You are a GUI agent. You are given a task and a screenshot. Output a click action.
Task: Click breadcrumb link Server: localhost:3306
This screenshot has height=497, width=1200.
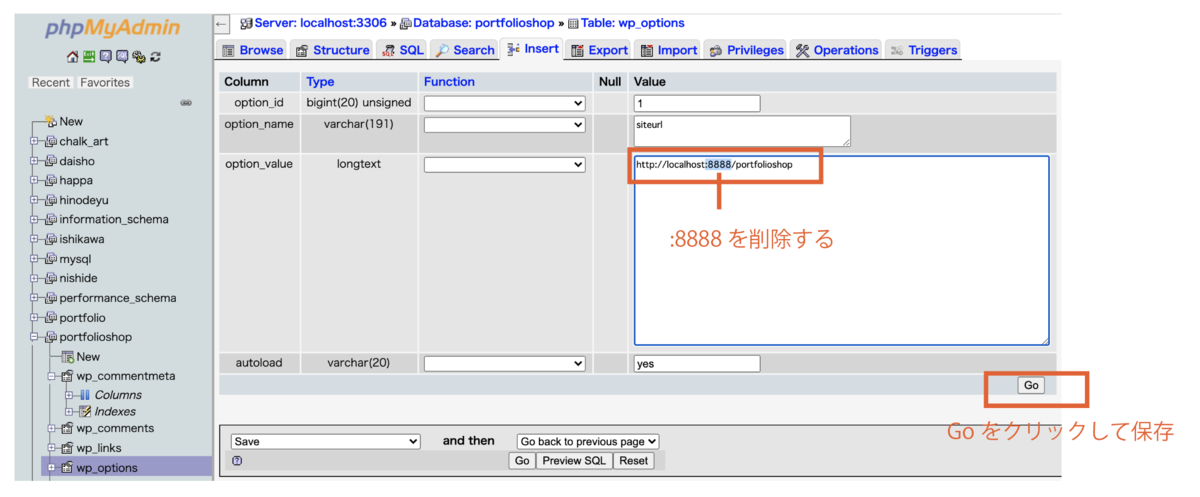320,23
